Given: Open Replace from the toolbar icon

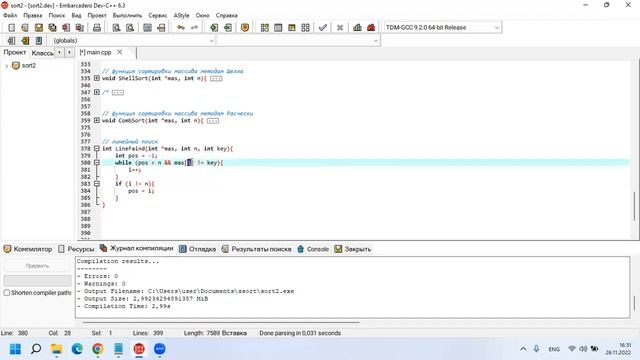Looking at the screenshot, I should tap(130, 27).
